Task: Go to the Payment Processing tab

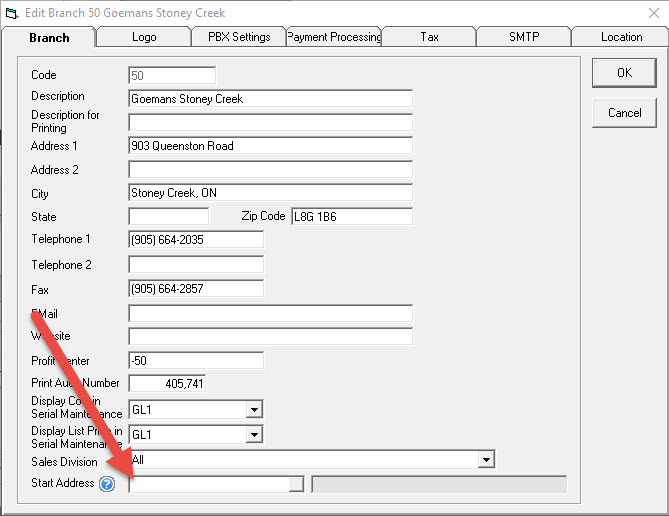Action: pos(334,37)
